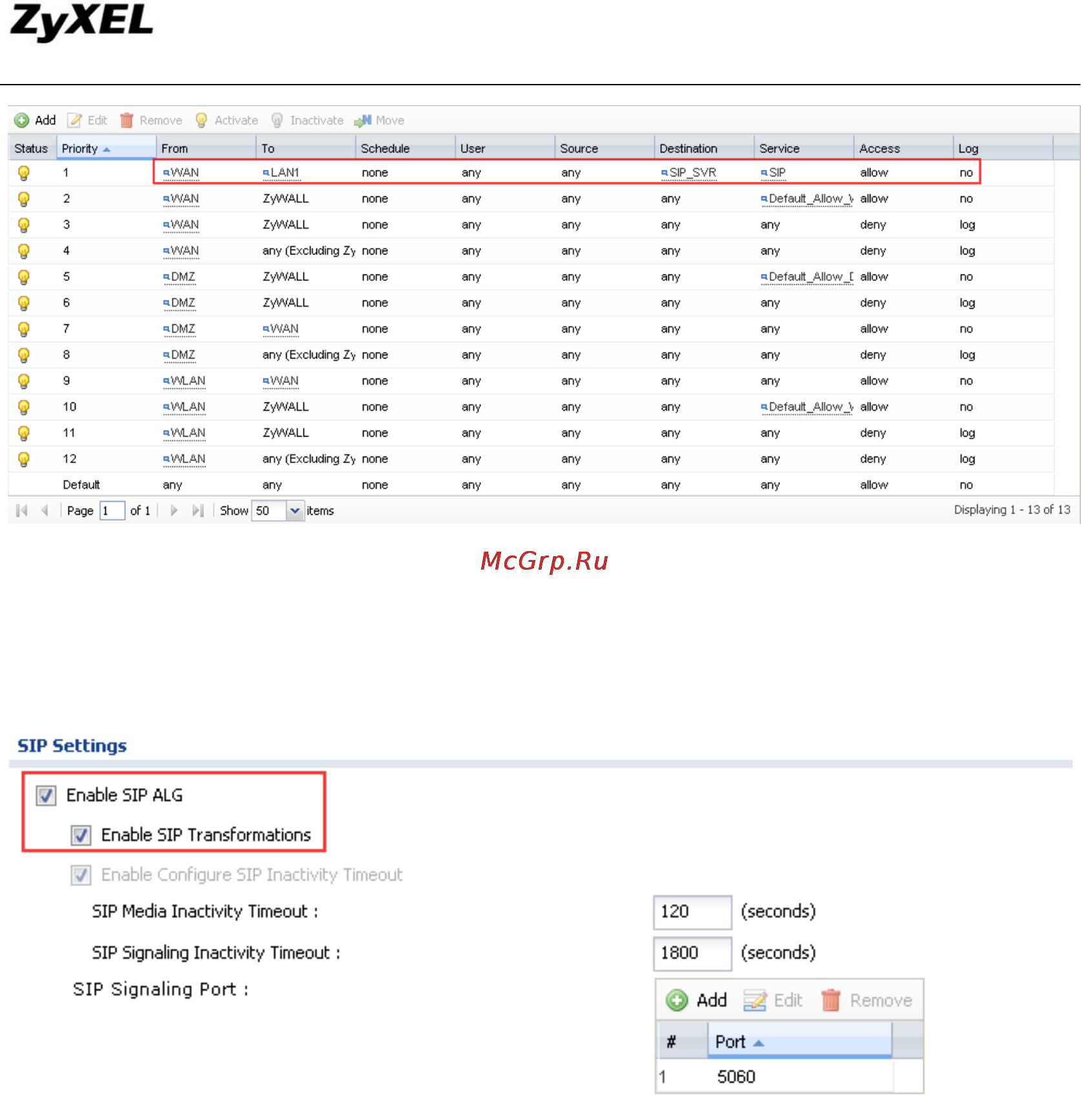Sort by Port column header
This screenshot has height=1120, width=1081.
[x=799, y=1041]
